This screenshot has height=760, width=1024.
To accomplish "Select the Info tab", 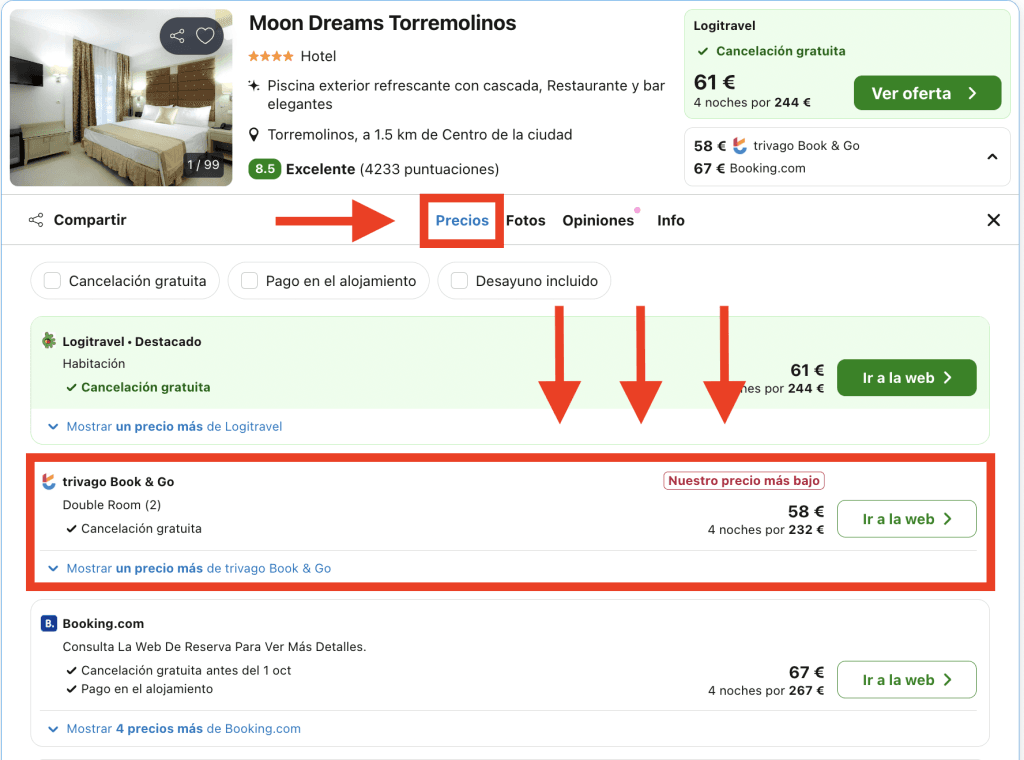I will (670, 220).
